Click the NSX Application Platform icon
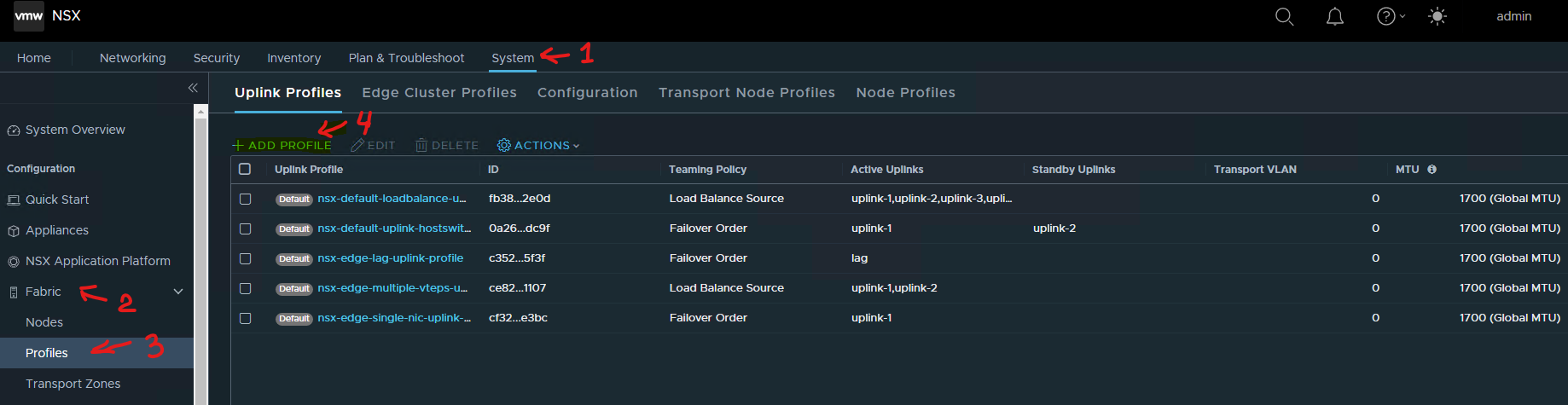This screenshot has width=1568, height=405. pyautogui.click(x=14, y=262)
